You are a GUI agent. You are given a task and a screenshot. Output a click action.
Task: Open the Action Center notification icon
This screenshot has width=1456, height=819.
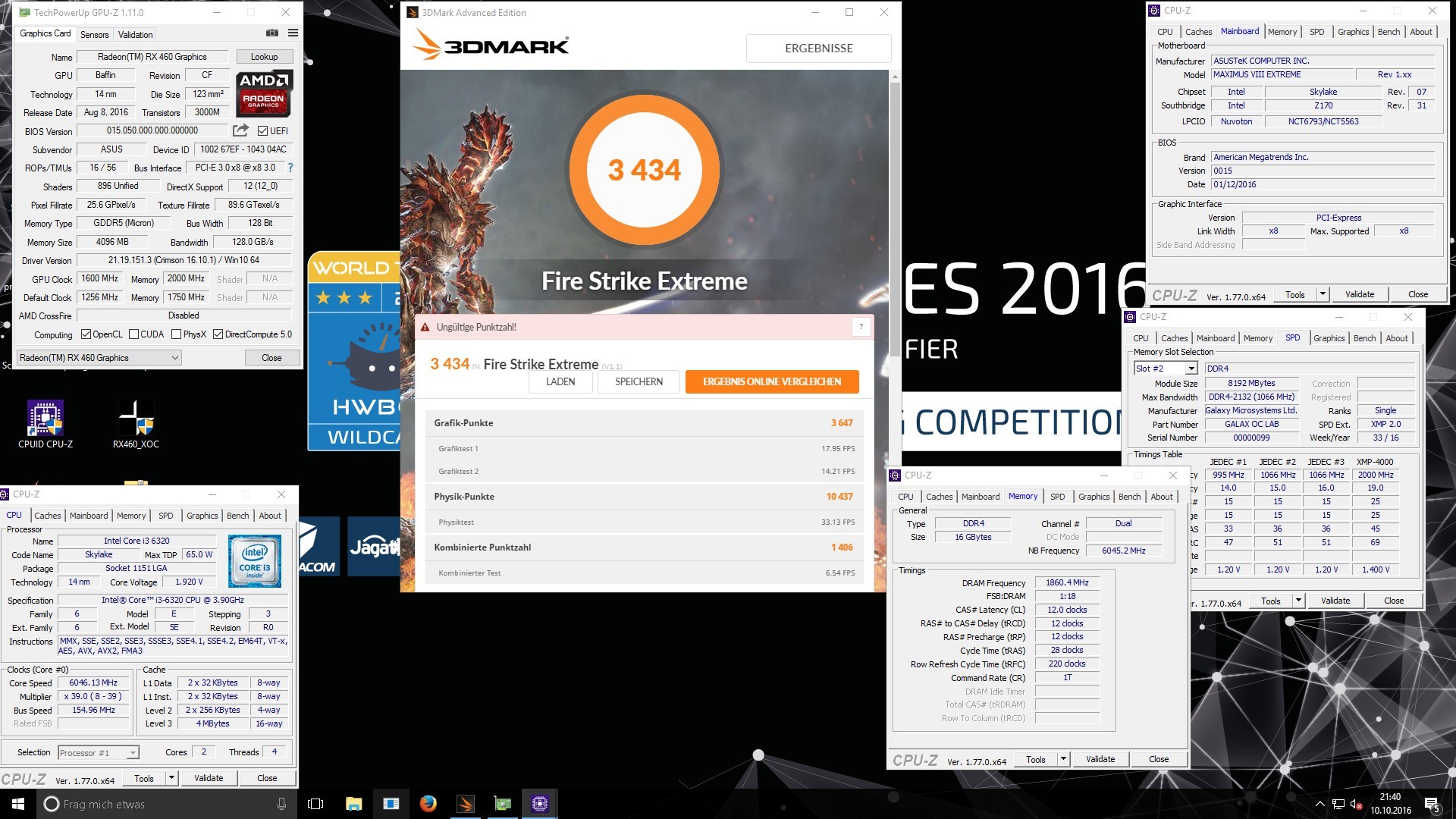tap(1432, 805)
